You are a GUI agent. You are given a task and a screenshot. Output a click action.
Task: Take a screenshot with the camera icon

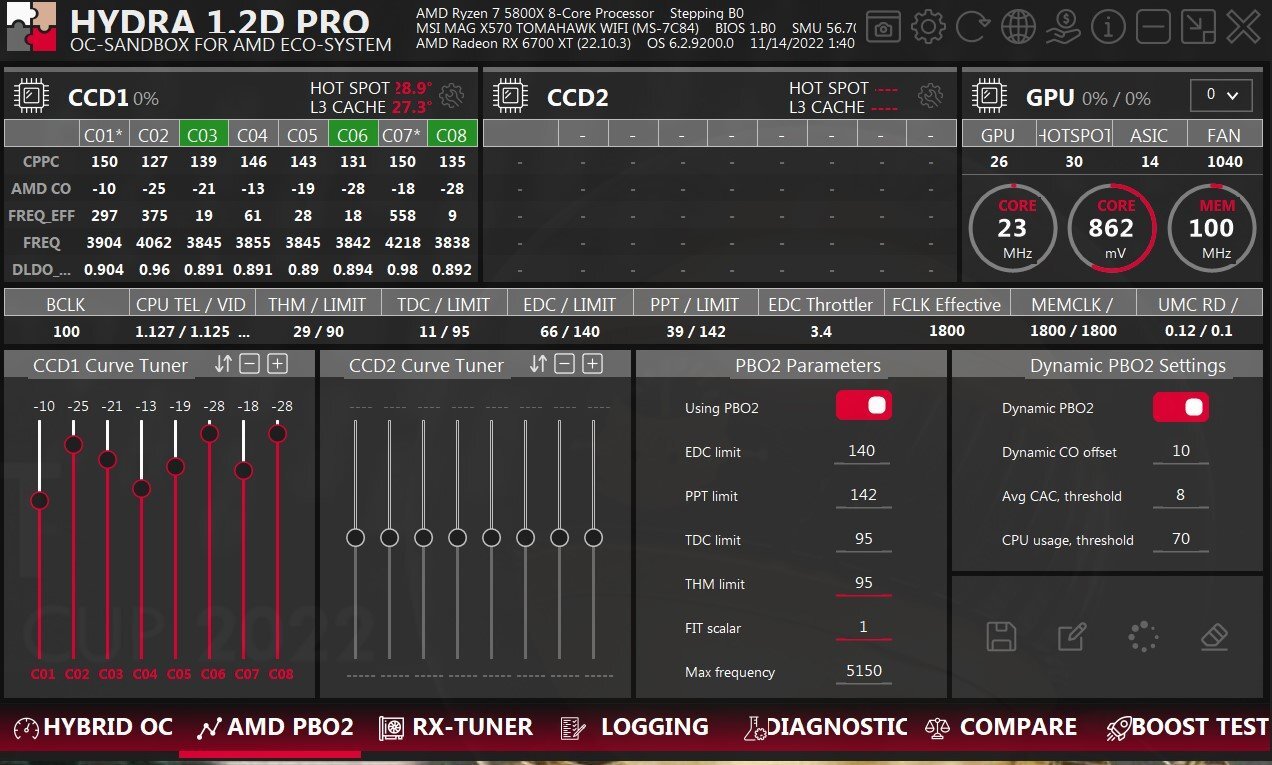point(882,27)
